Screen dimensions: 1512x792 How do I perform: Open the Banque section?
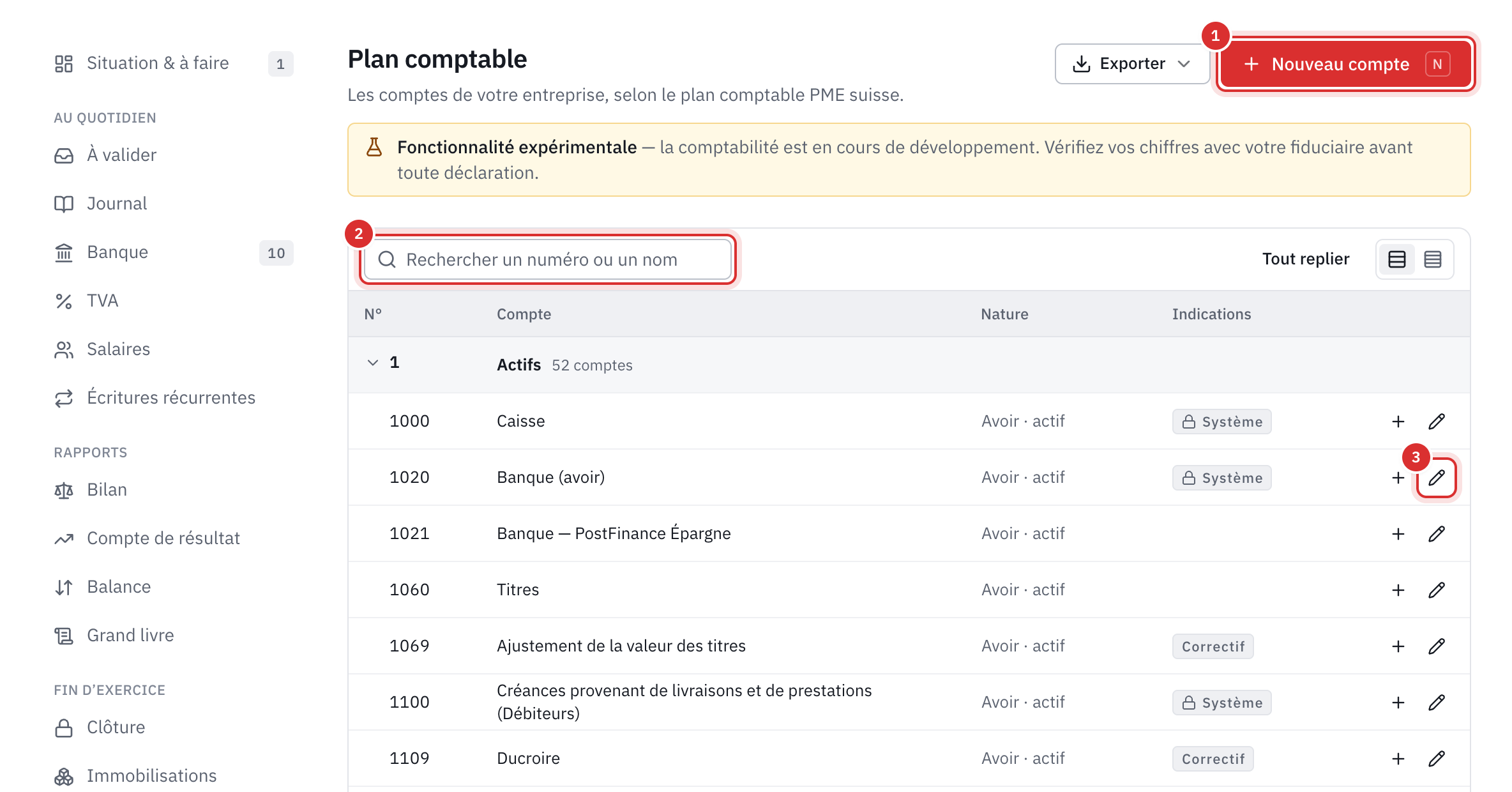(174, 252)
